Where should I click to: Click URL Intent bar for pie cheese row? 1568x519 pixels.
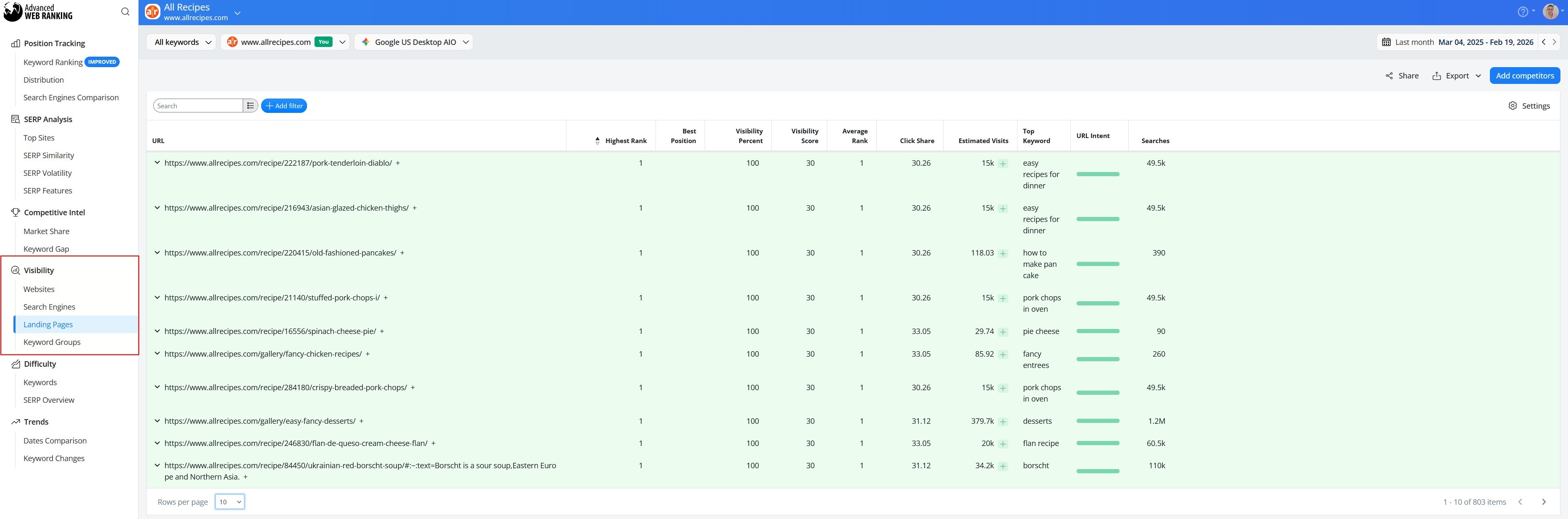click(x=1098, y=331)
